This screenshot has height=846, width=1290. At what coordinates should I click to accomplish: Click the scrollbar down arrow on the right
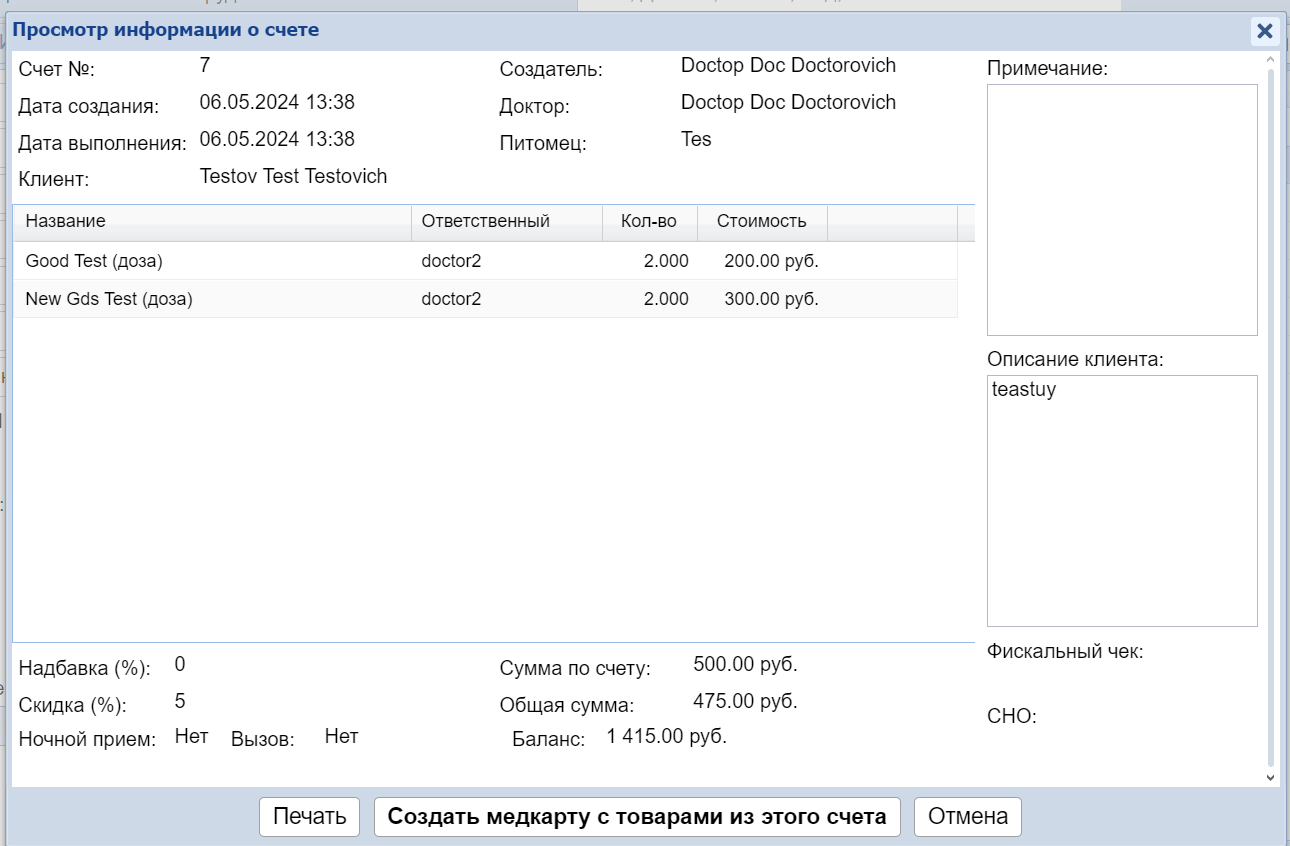pyautogui.click(x=1270, y=777)
